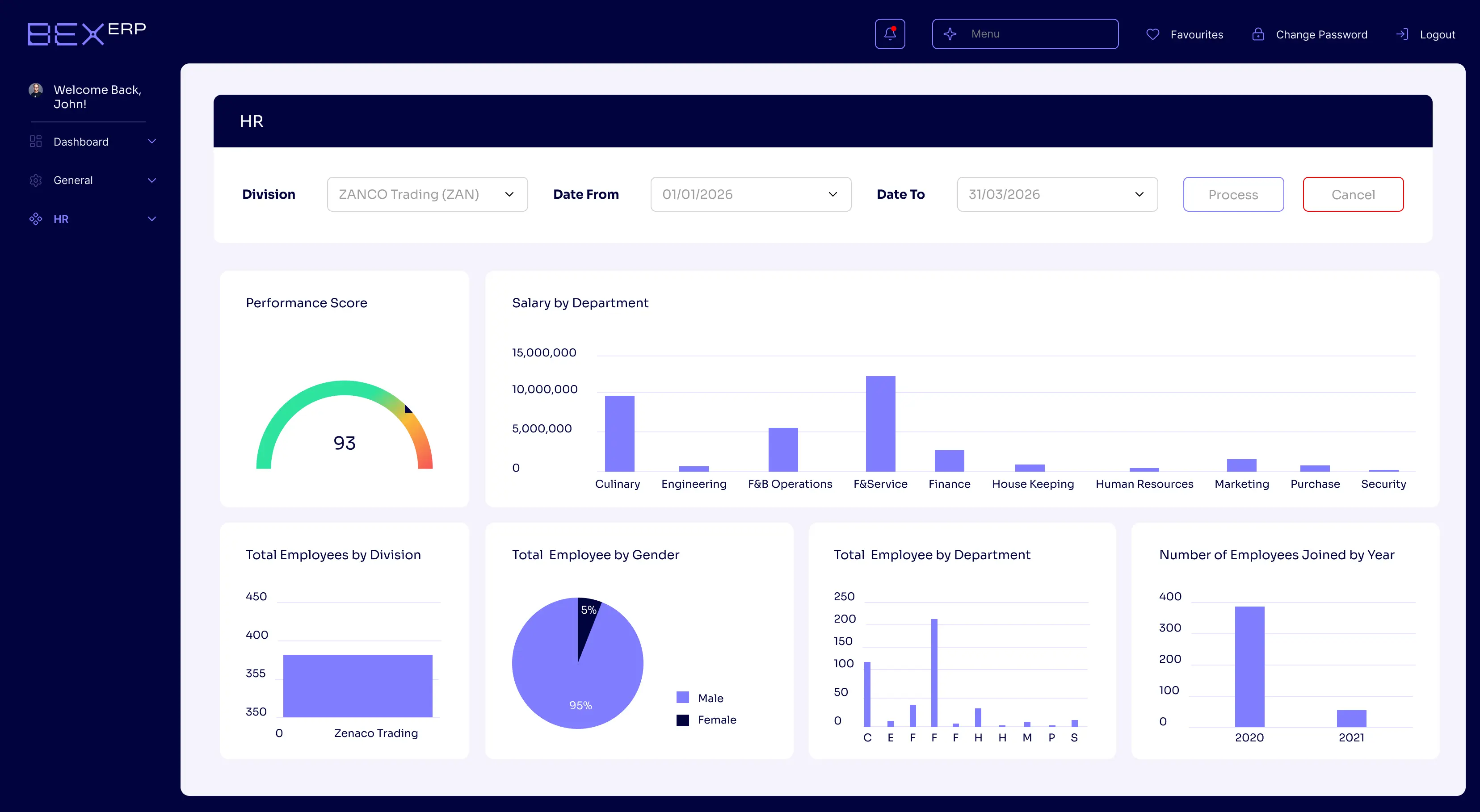
Task: Collapse the HR section using its chevron
Action: (x=151, y=219)
